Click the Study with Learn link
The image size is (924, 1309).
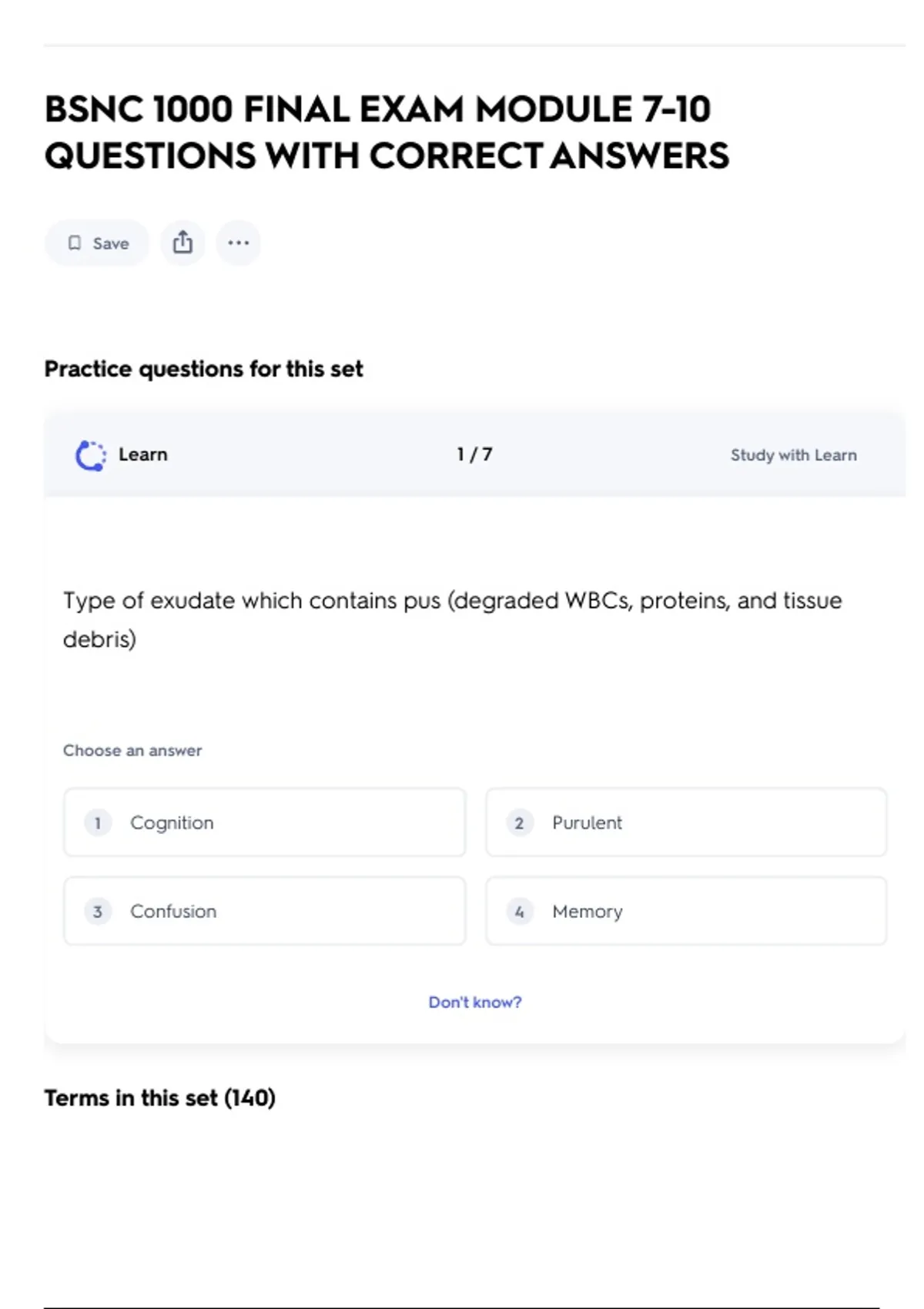(x=793, y=455)
